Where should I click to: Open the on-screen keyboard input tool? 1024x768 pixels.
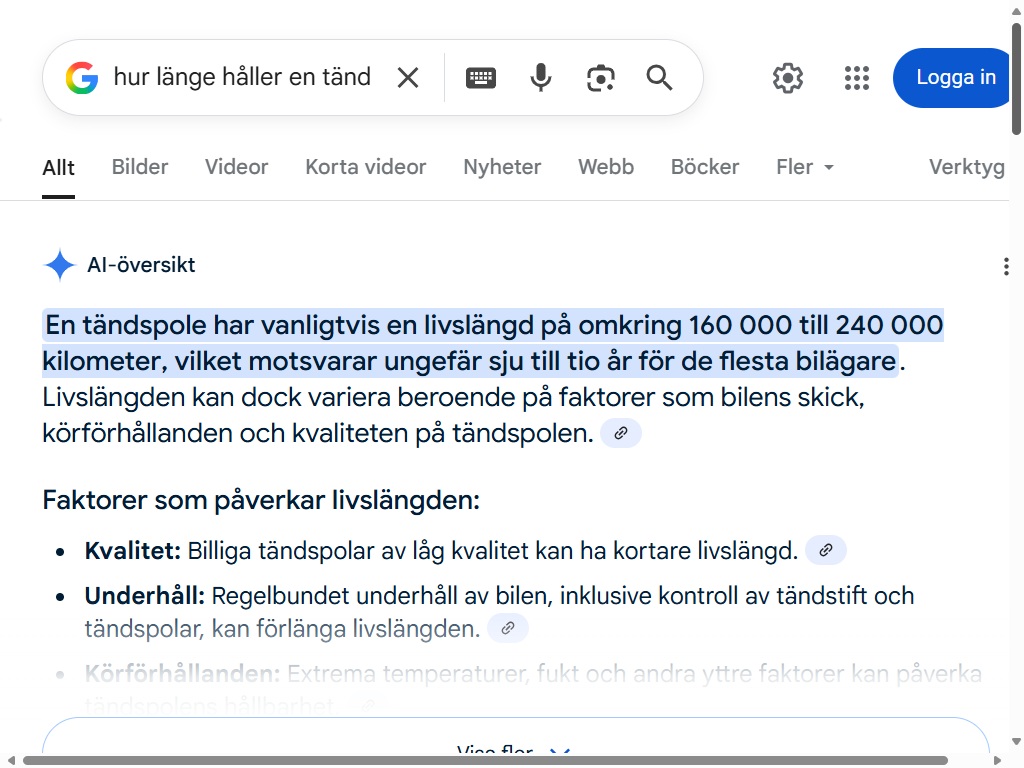(481, 78)
